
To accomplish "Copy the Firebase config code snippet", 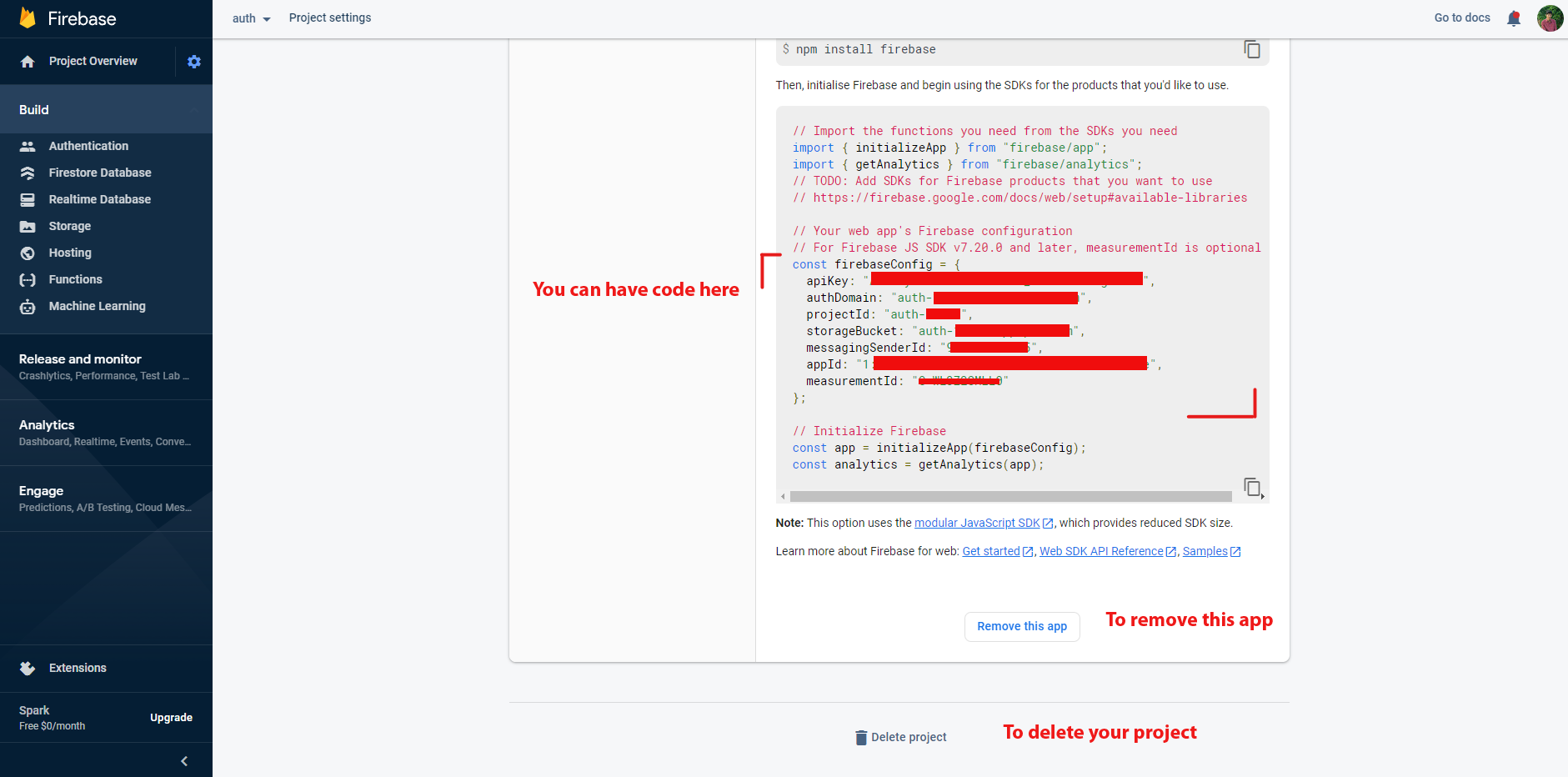I will coord(1251,487).
